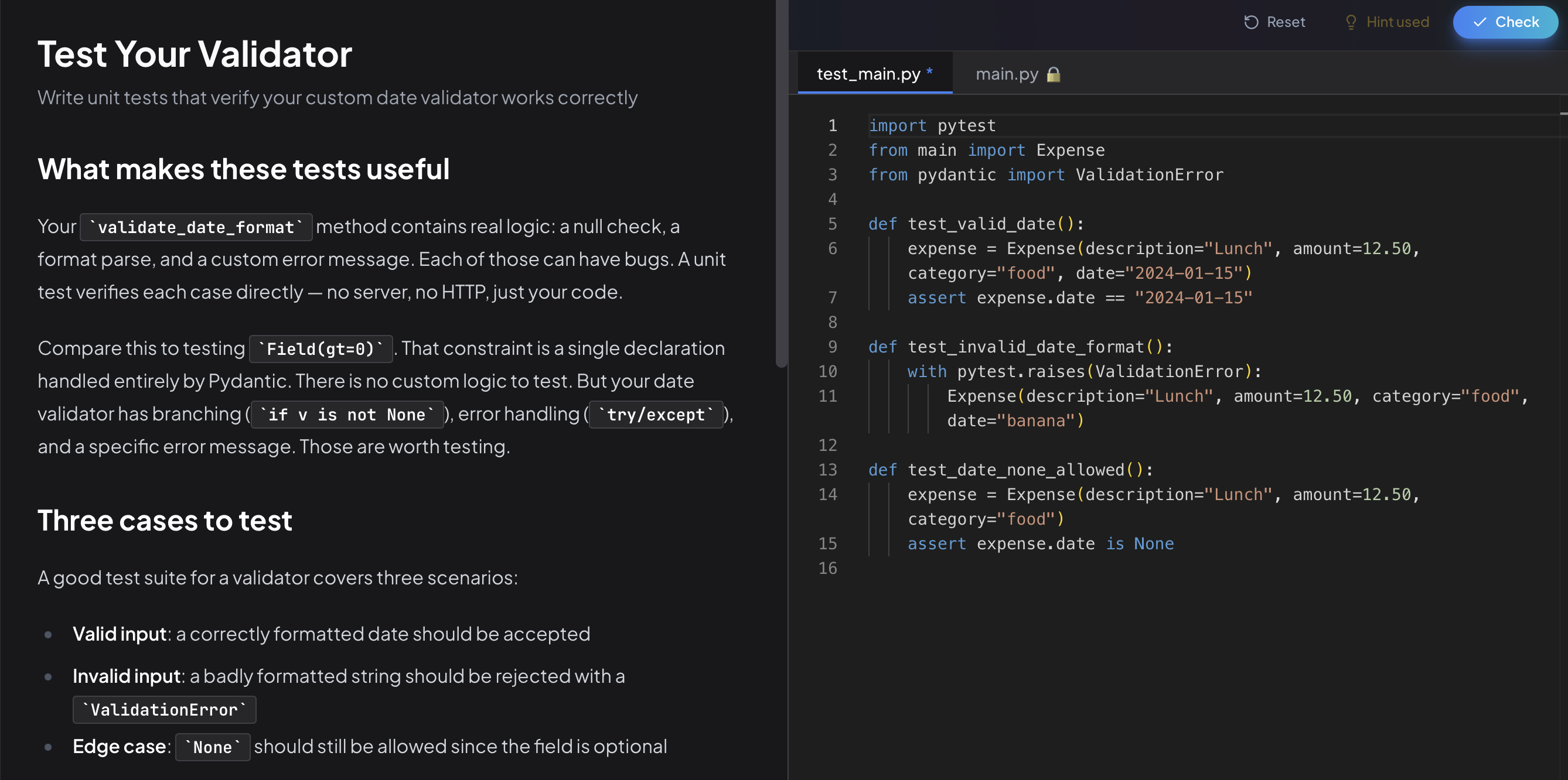Click line number 9 in the editor gutter

click(x=831, y=347)
